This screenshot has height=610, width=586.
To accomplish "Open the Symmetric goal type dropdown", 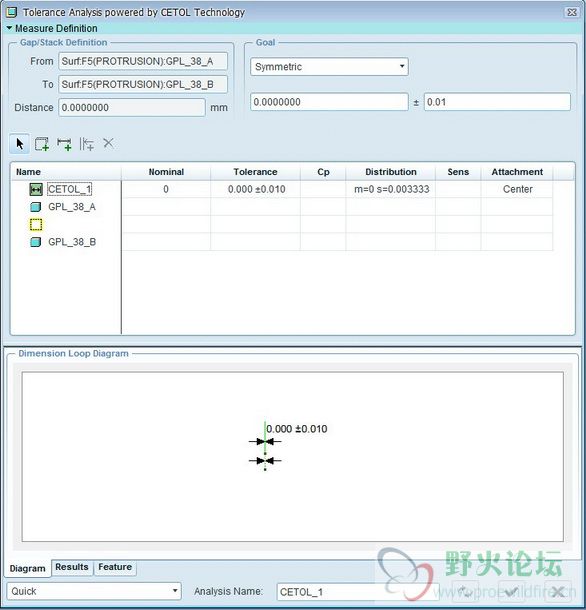I will pos(329,67).
